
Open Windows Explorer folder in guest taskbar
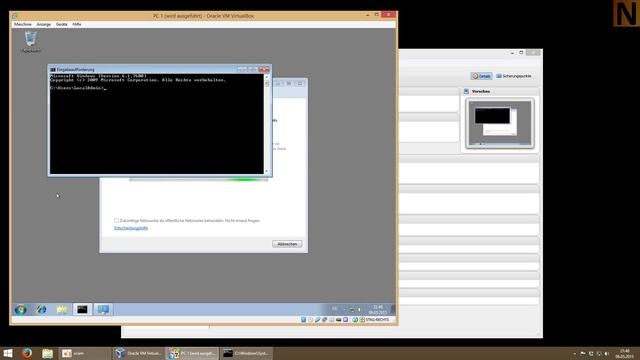(62, 310)
